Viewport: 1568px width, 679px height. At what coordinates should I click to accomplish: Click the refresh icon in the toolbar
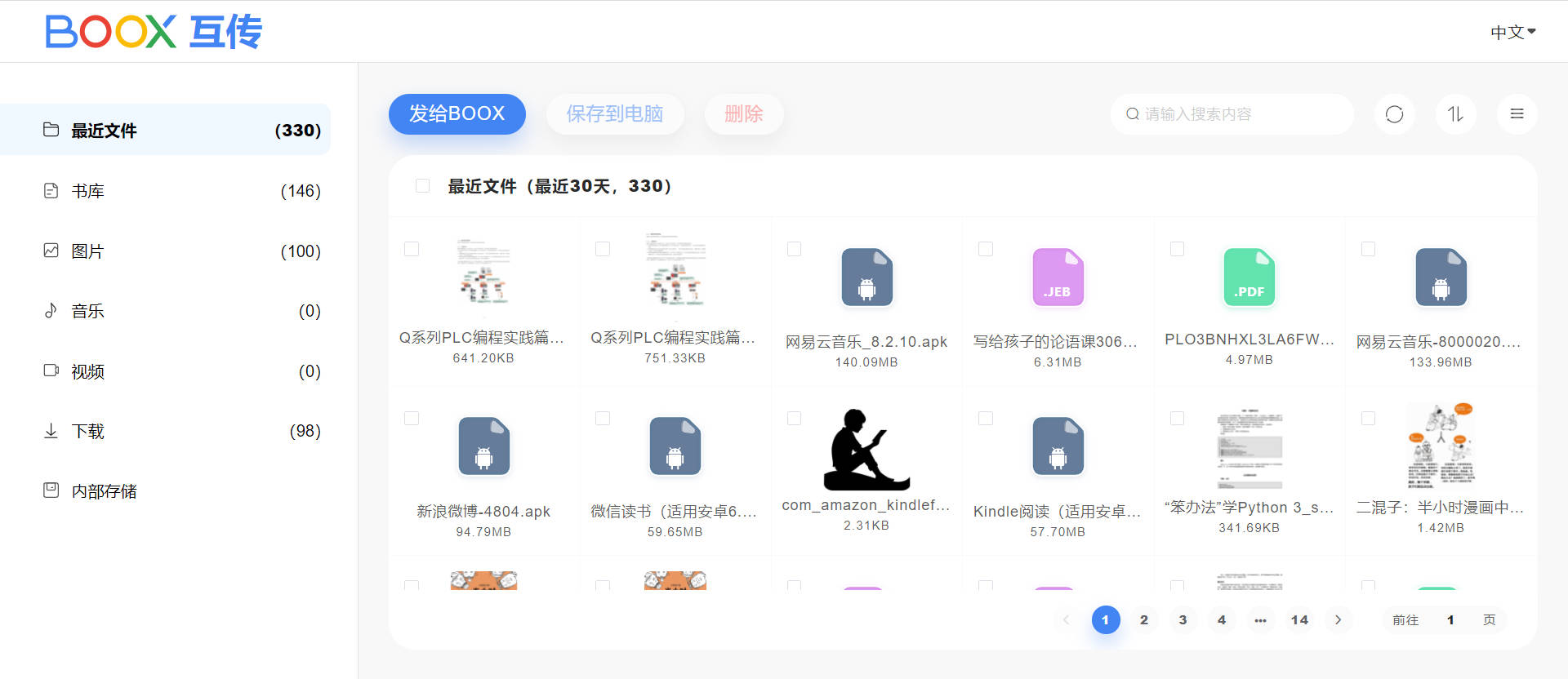(1394, 114)
